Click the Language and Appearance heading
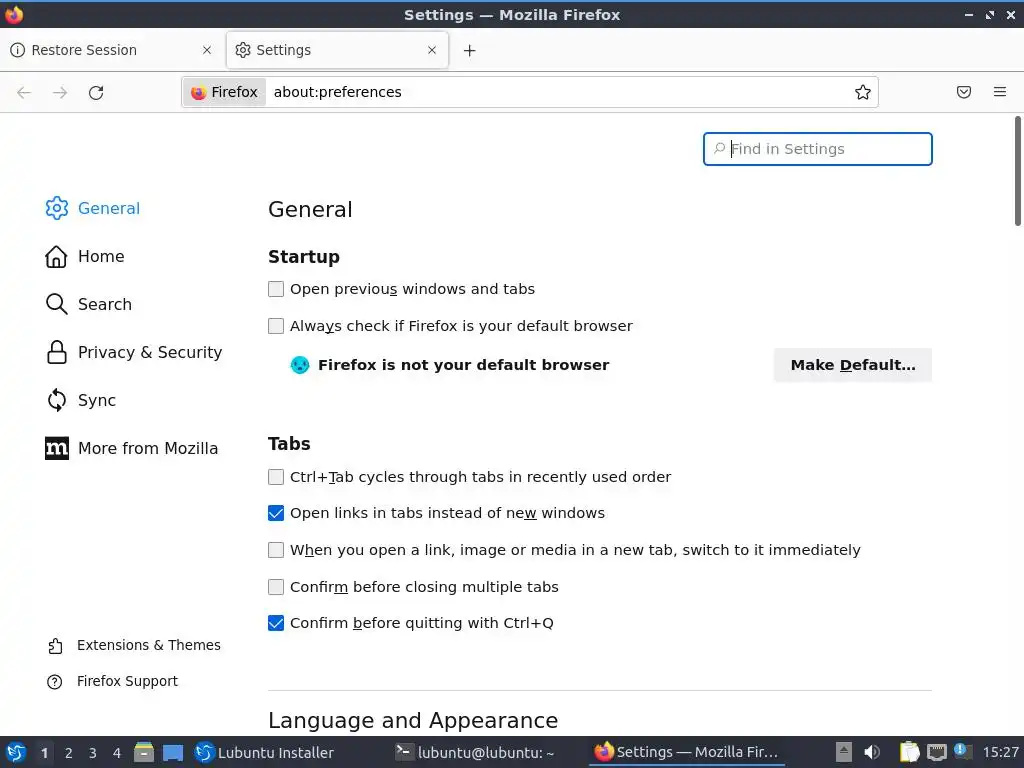 (413, 720)
